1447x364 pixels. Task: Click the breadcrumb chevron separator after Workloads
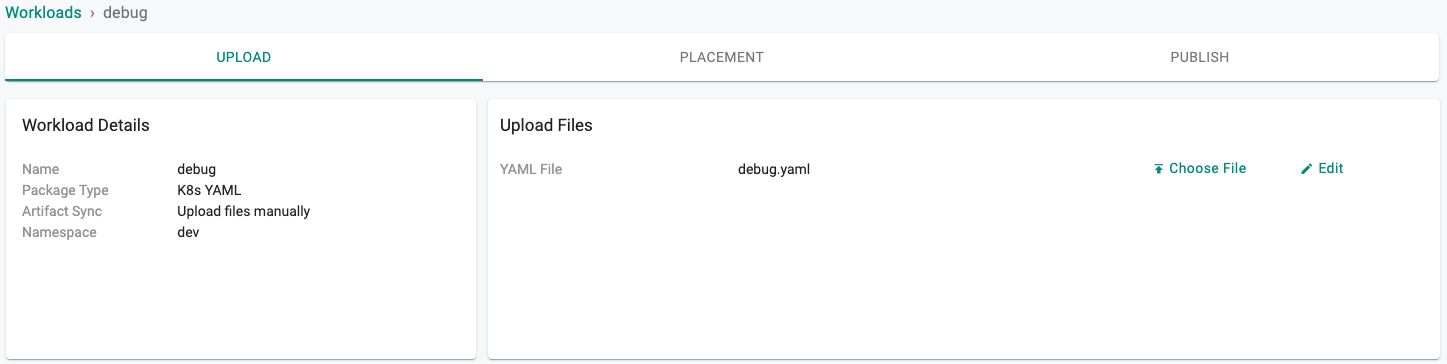tap(92, 14)
